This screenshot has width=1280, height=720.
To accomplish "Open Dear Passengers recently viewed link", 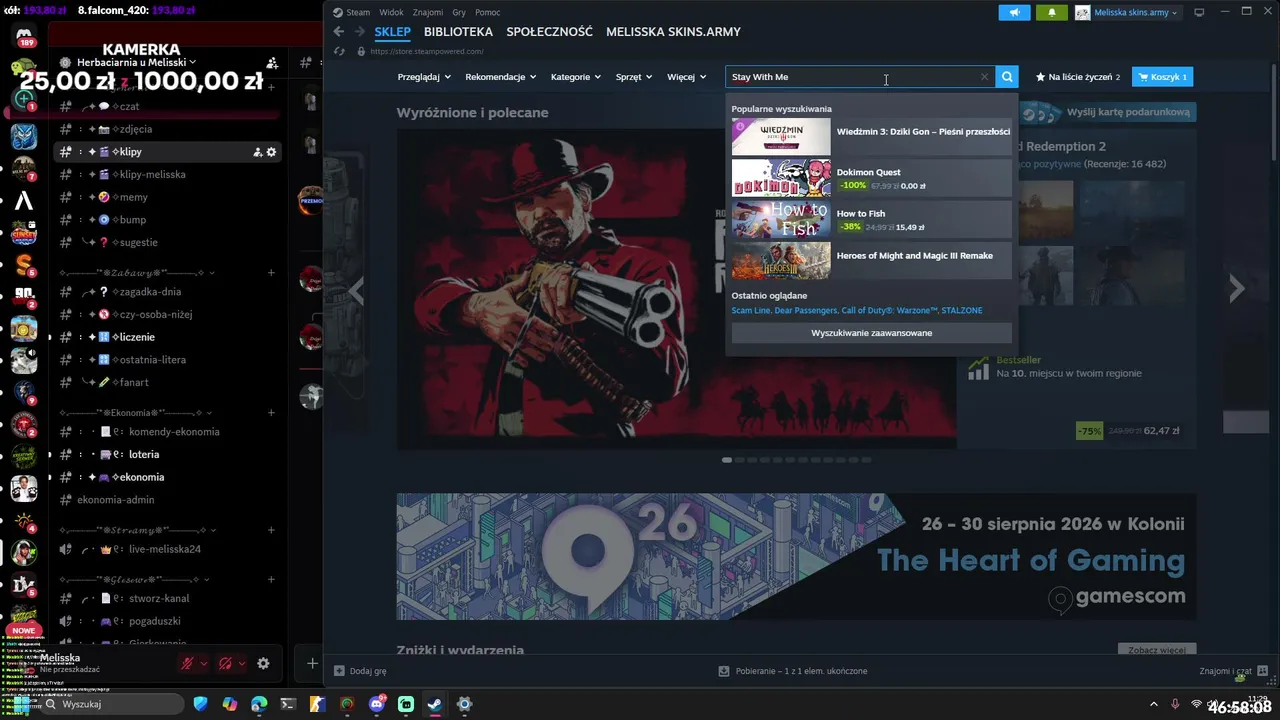I will pyautogui.click(x=806, y=311).
